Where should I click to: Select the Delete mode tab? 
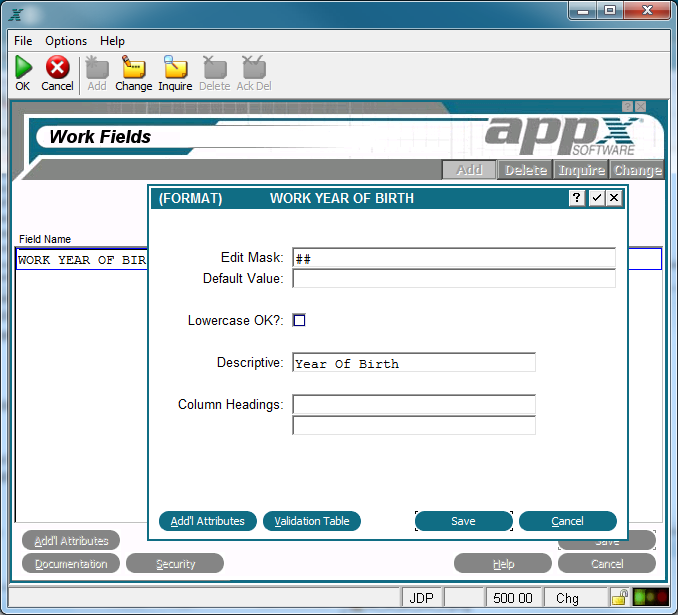click(526, 170)
